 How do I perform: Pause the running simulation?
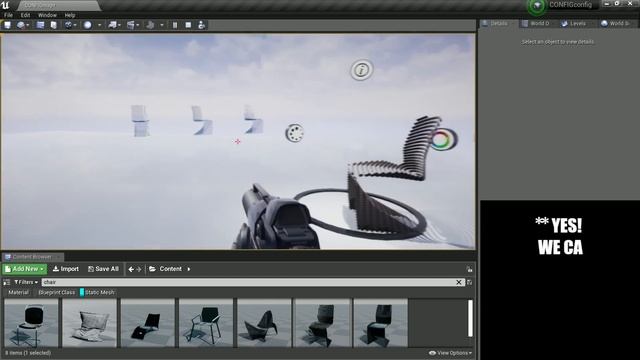tap(175, 25)
